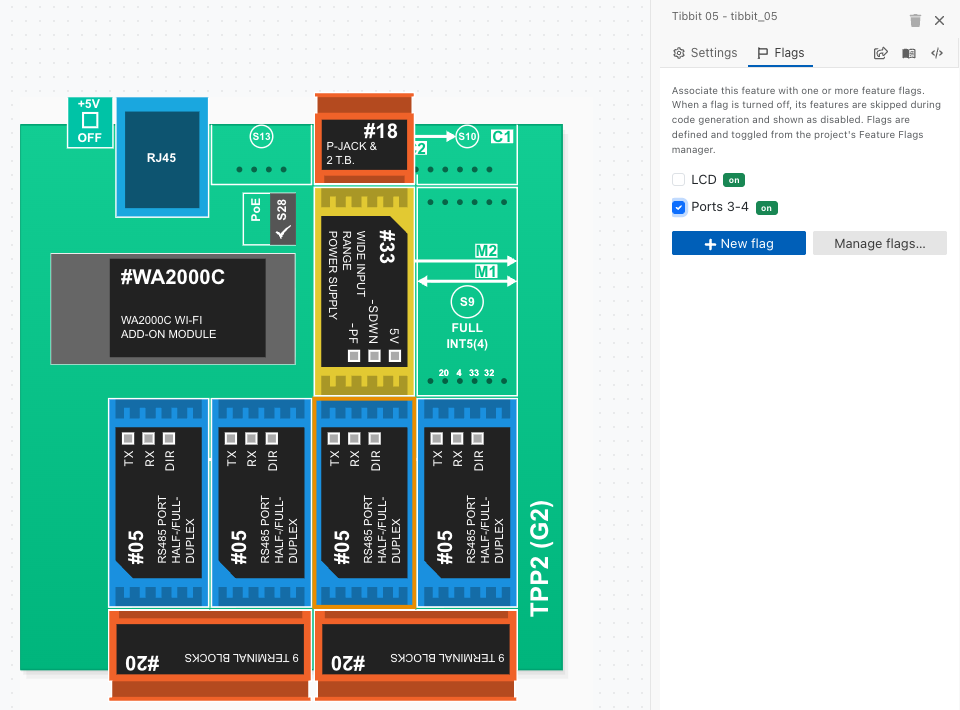Click the Tibbit 05 - tibbit_05 title
Image resolution: width=960 pixels, height=710 pixels.
pyautogui.click(x=724, y=17)
